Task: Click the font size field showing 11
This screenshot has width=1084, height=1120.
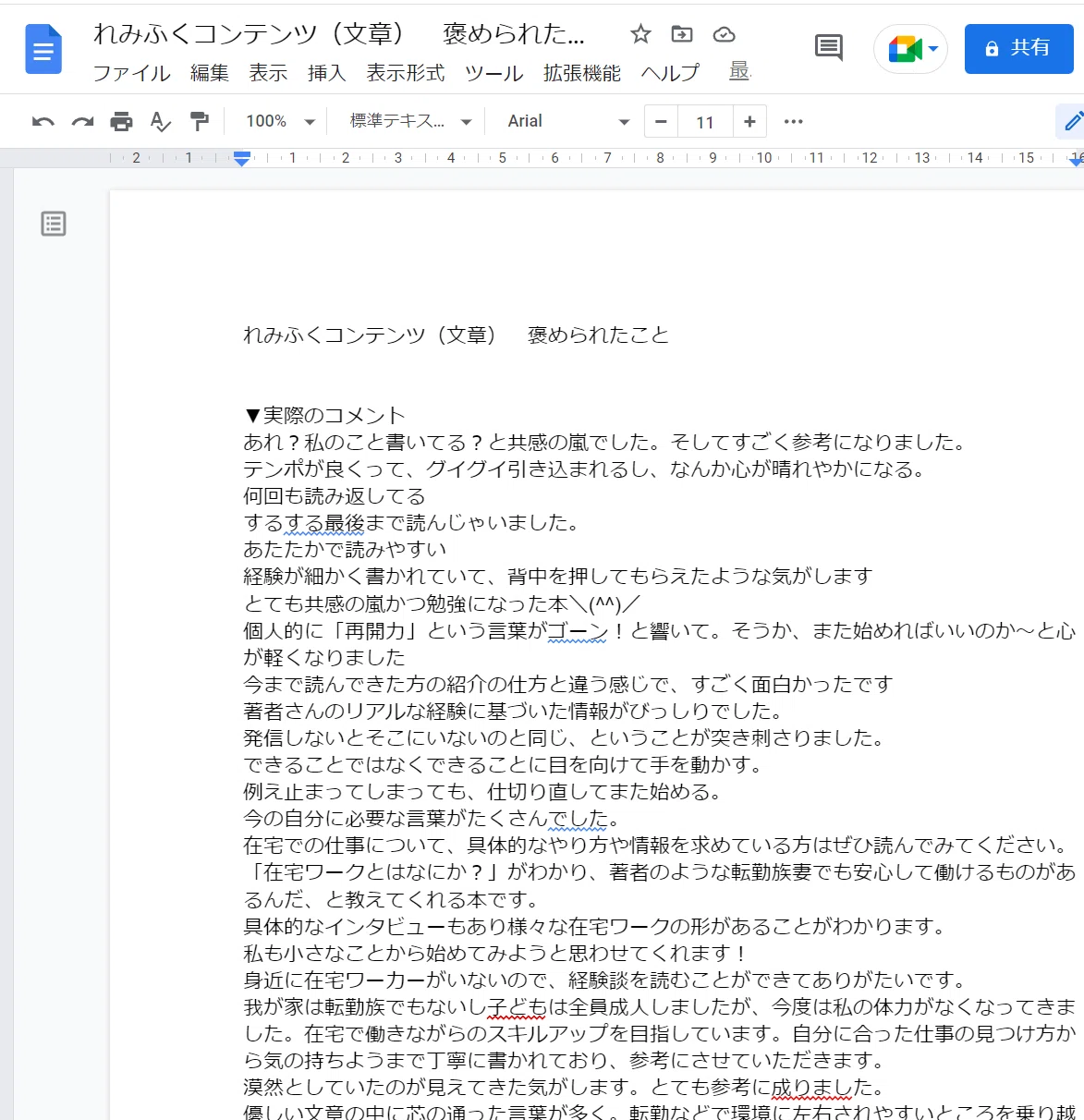Action: pos(705,122)
